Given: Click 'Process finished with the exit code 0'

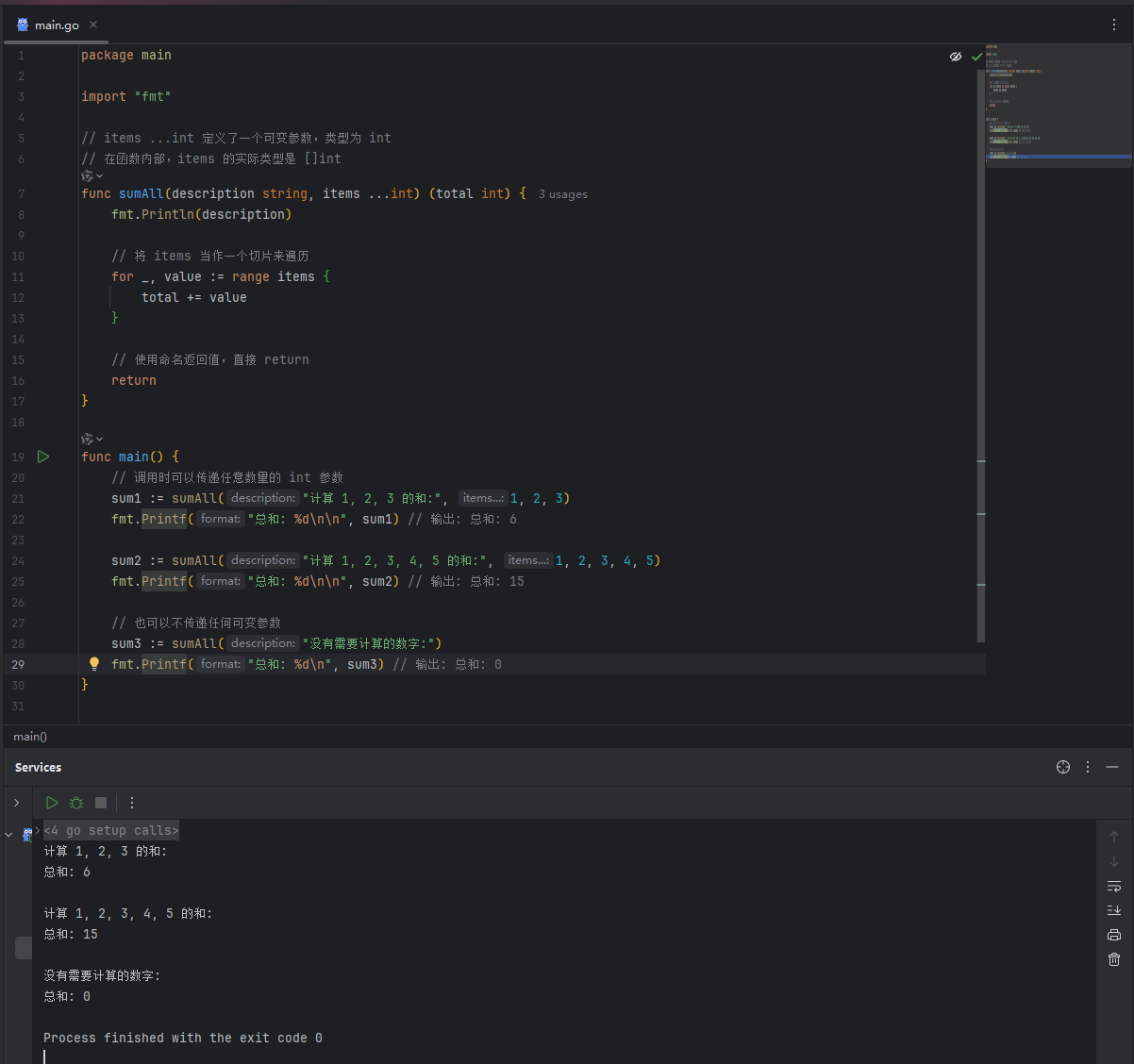Looking at the screenshot, I should point(183,1039).
